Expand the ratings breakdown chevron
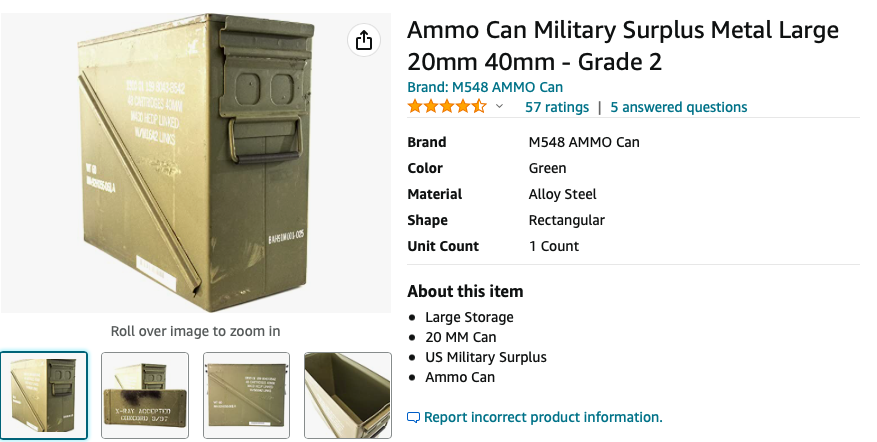The height and width of the screenshot is (442, 877). (500, 107)
